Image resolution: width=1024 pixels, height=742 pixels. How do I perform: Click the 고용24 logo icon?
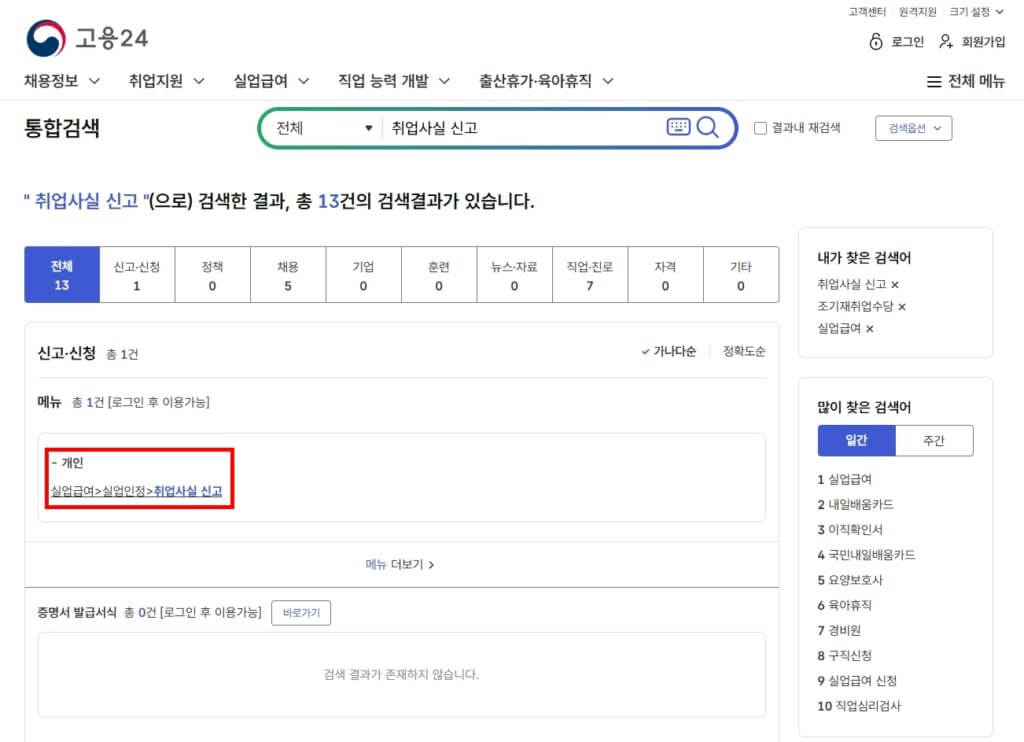click(45, 39)
